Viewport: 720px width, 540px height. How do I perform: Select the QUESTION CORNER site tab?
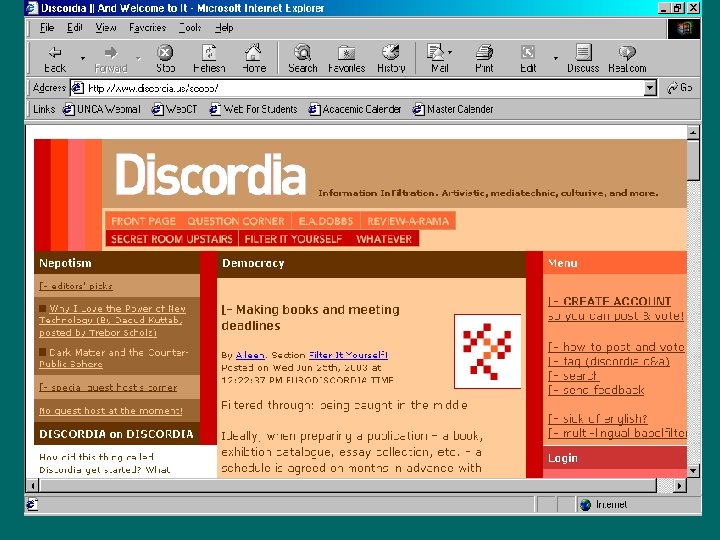(236, 221)
